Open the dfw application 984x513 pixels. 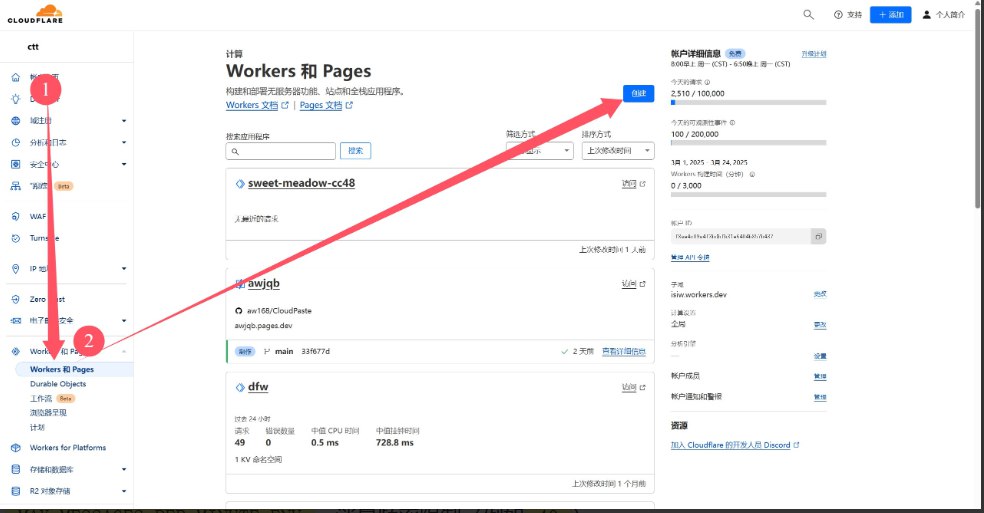pyautogui.click(x=258, y=387)
